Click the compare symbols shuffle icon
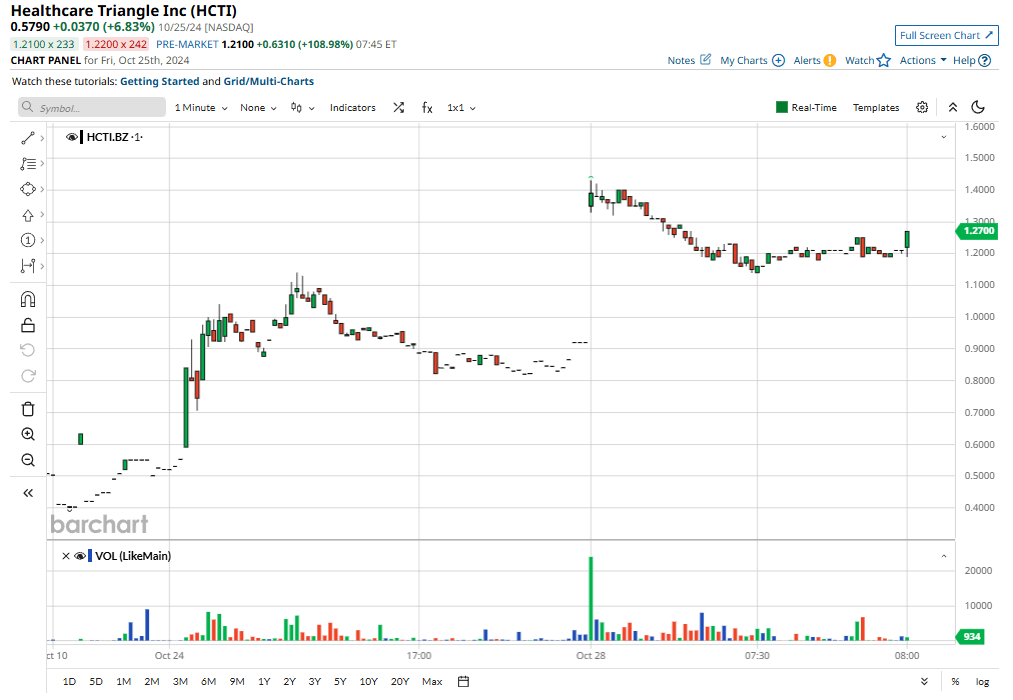Viewport: 1013px width, 700px height. [x=399, y=108]
